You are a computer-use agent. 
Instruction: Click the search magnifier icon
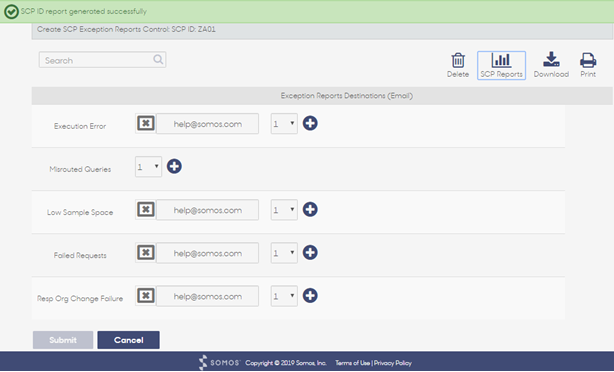point(158,60)
